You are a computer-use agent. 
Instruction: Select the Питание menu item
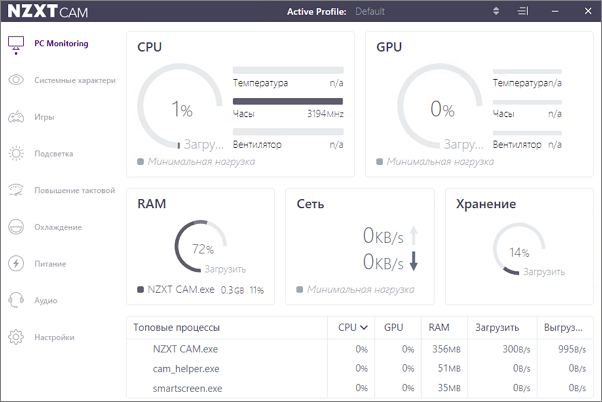click(x=50, y=264)
